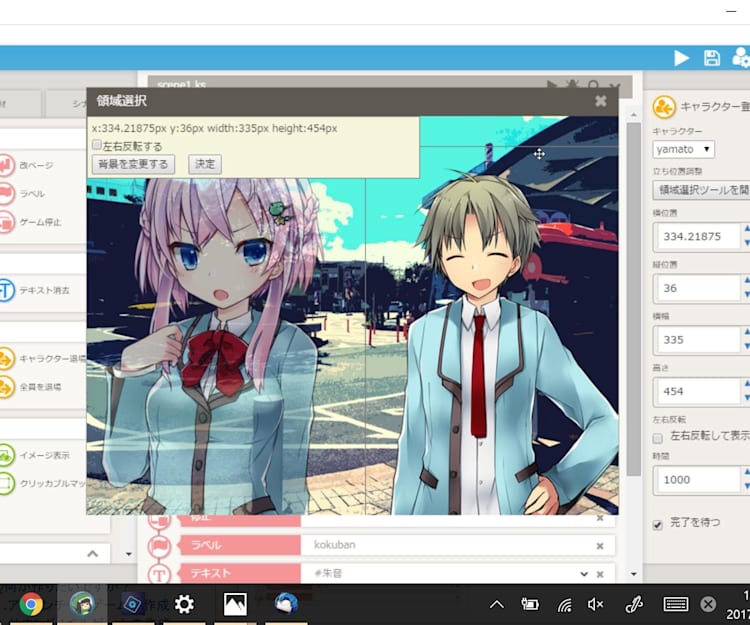Screen dimensions: 750x625
Task: Add the イメージ表示 component
Action: pos(36,455)
